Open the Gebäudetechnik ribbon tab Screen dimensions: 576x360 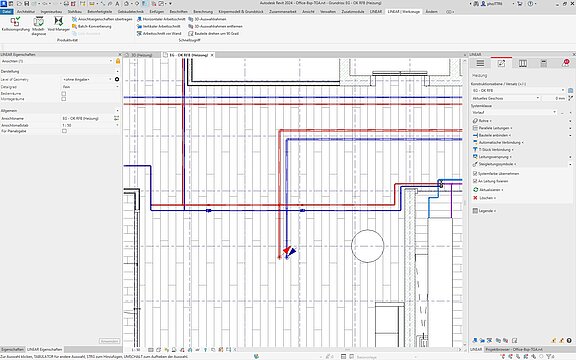coord(131,12)
